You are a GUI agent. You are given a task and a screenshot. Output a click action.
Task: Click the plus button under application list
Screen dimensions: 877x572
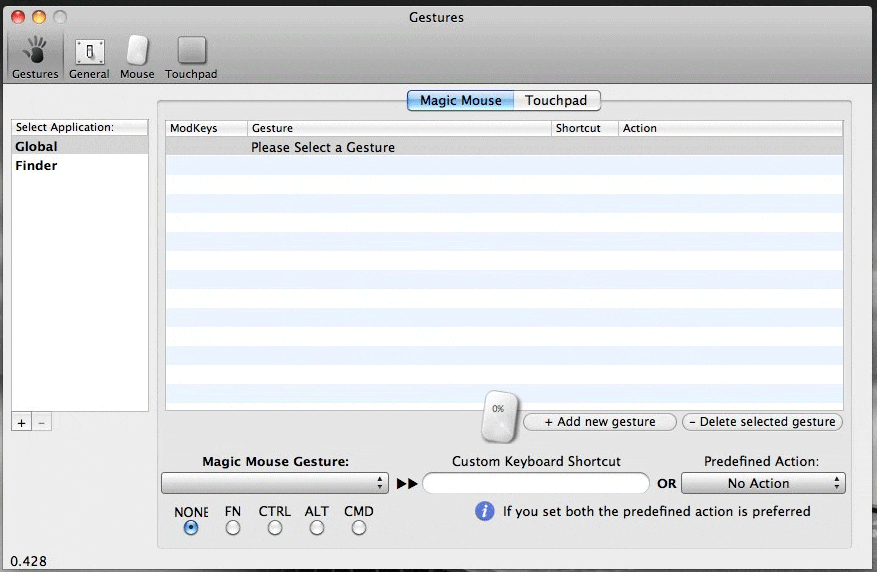[22, 423]
